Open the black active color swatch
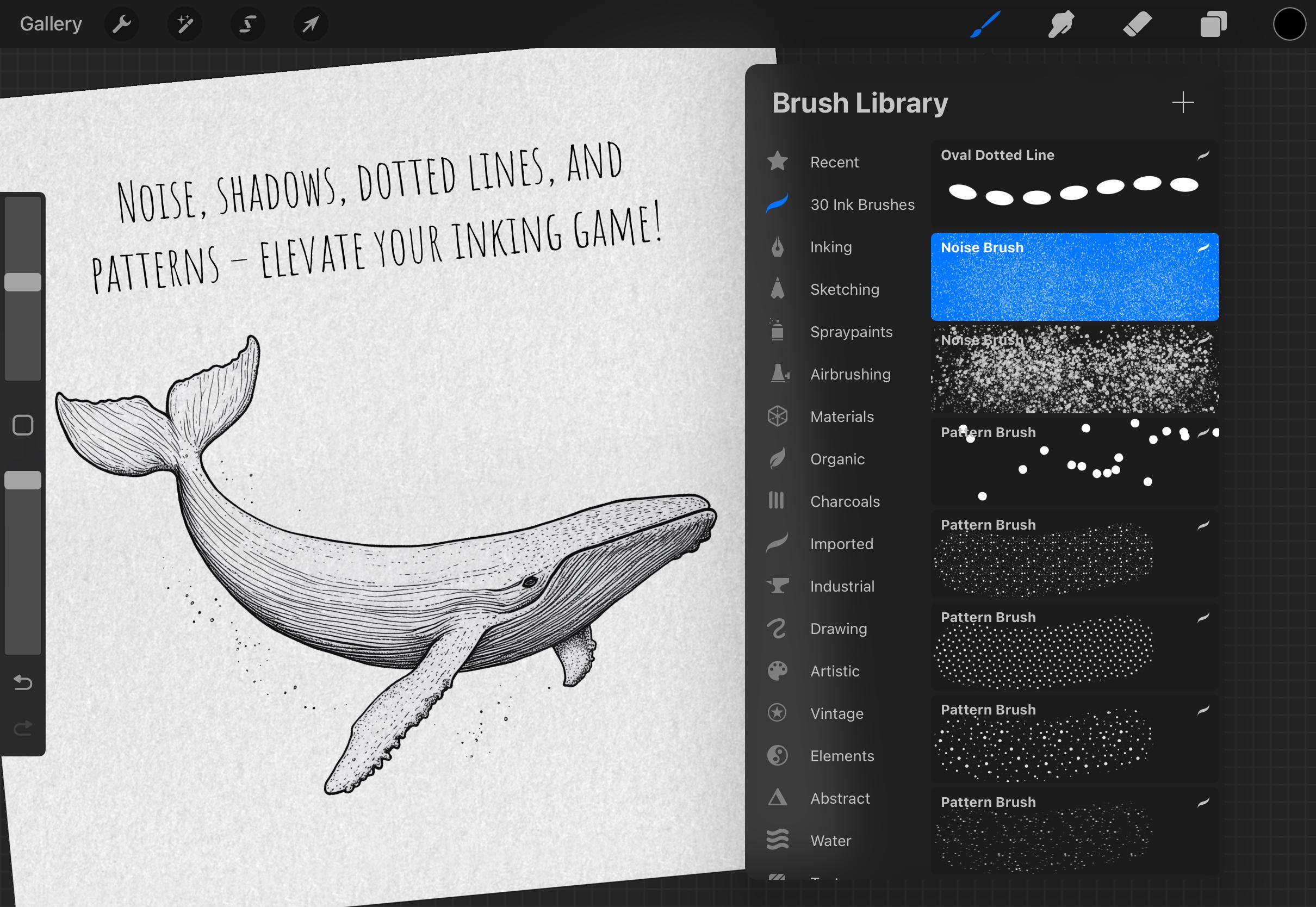This screenshot has height=907, width=1316. coord(1289,24)
